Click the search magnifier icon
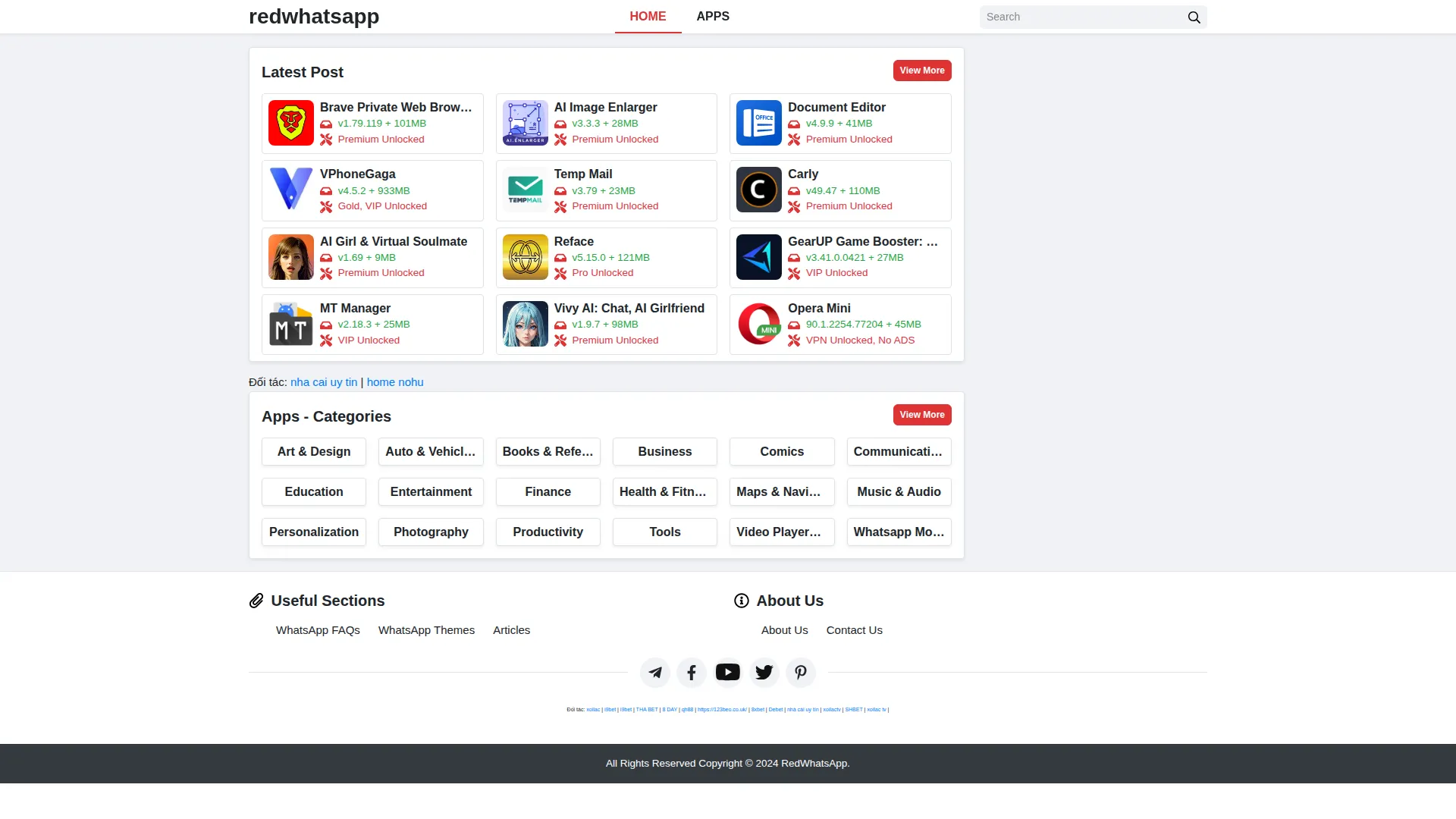Screen dimensions: 1456x819 [x=1194, y=17]
